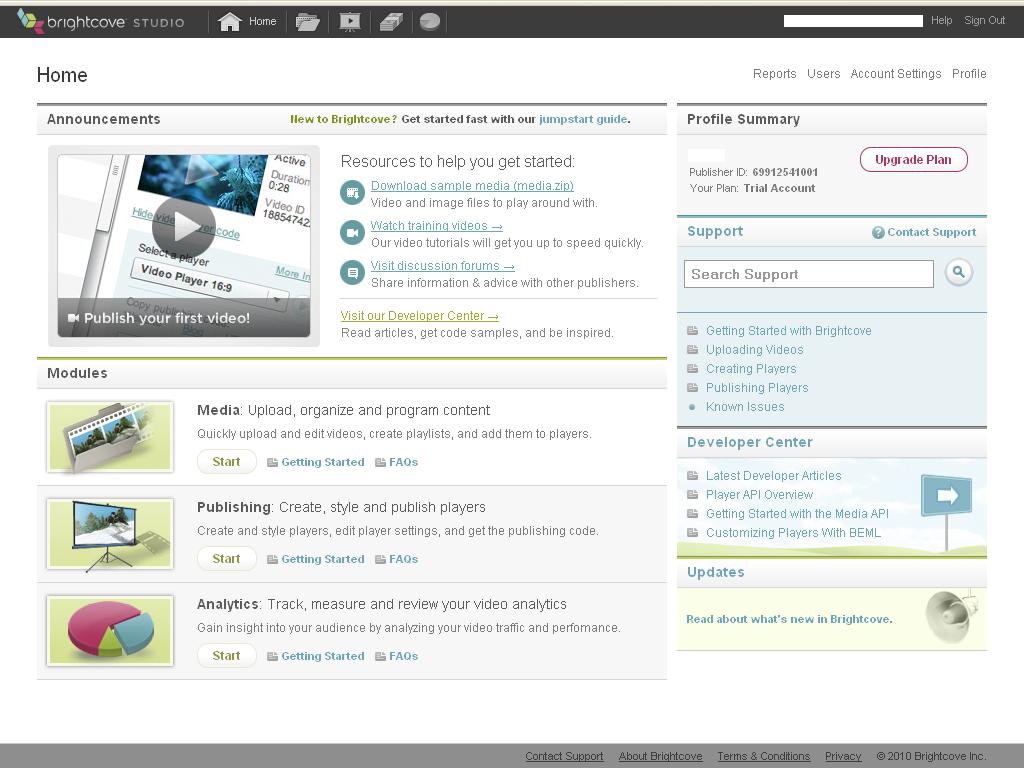This screenshot has width=1024, height=768.
Task: Open 'Getting Started with Brightcove' article
Action: [788, 330]
